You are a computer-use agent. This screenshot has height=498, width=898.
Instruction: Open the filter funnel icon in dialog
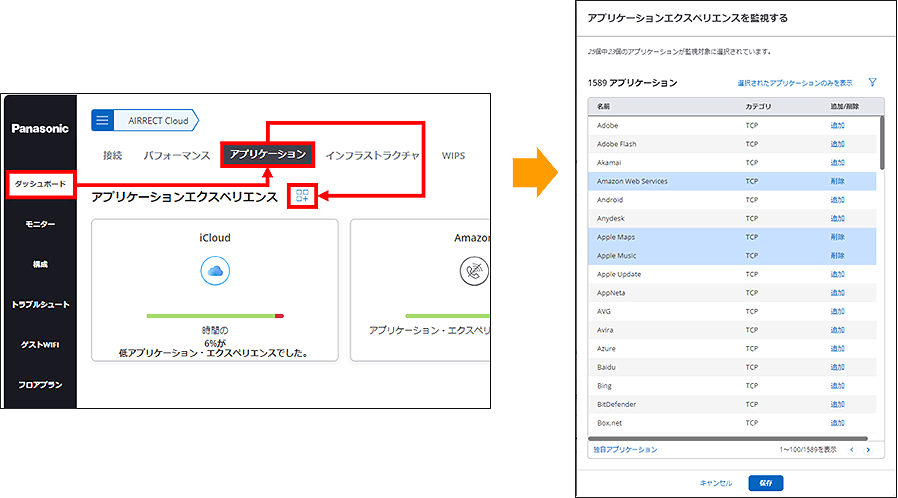click(872, 82)
